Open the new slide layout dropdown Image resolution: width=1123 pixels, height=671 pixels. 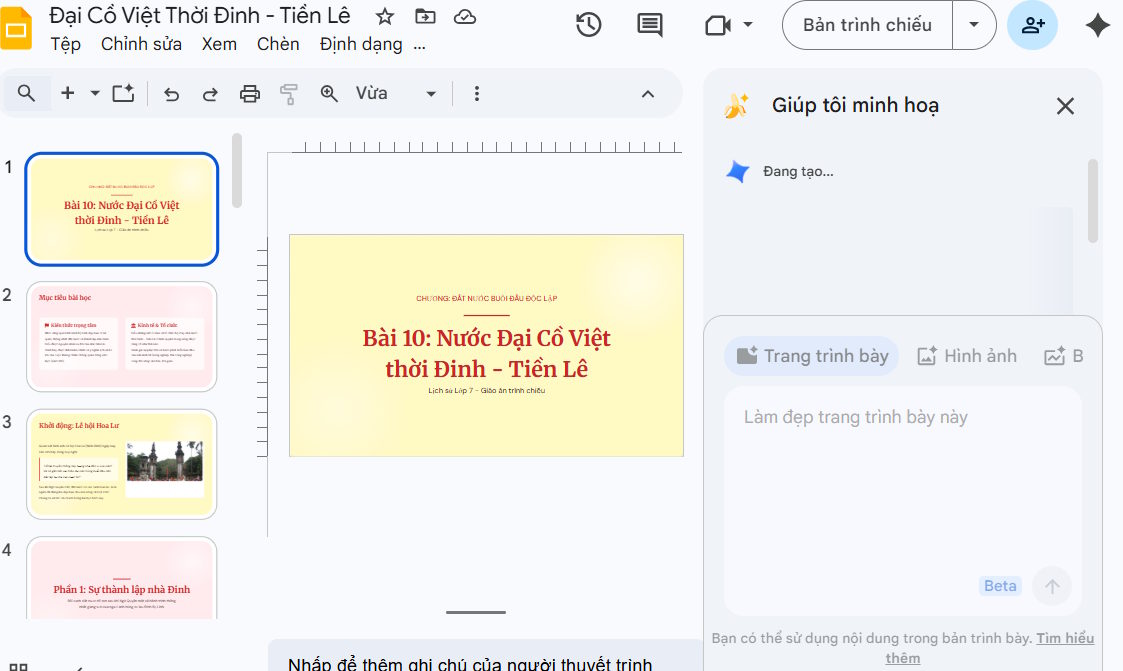pyautogui.click(x=95, y=93)
